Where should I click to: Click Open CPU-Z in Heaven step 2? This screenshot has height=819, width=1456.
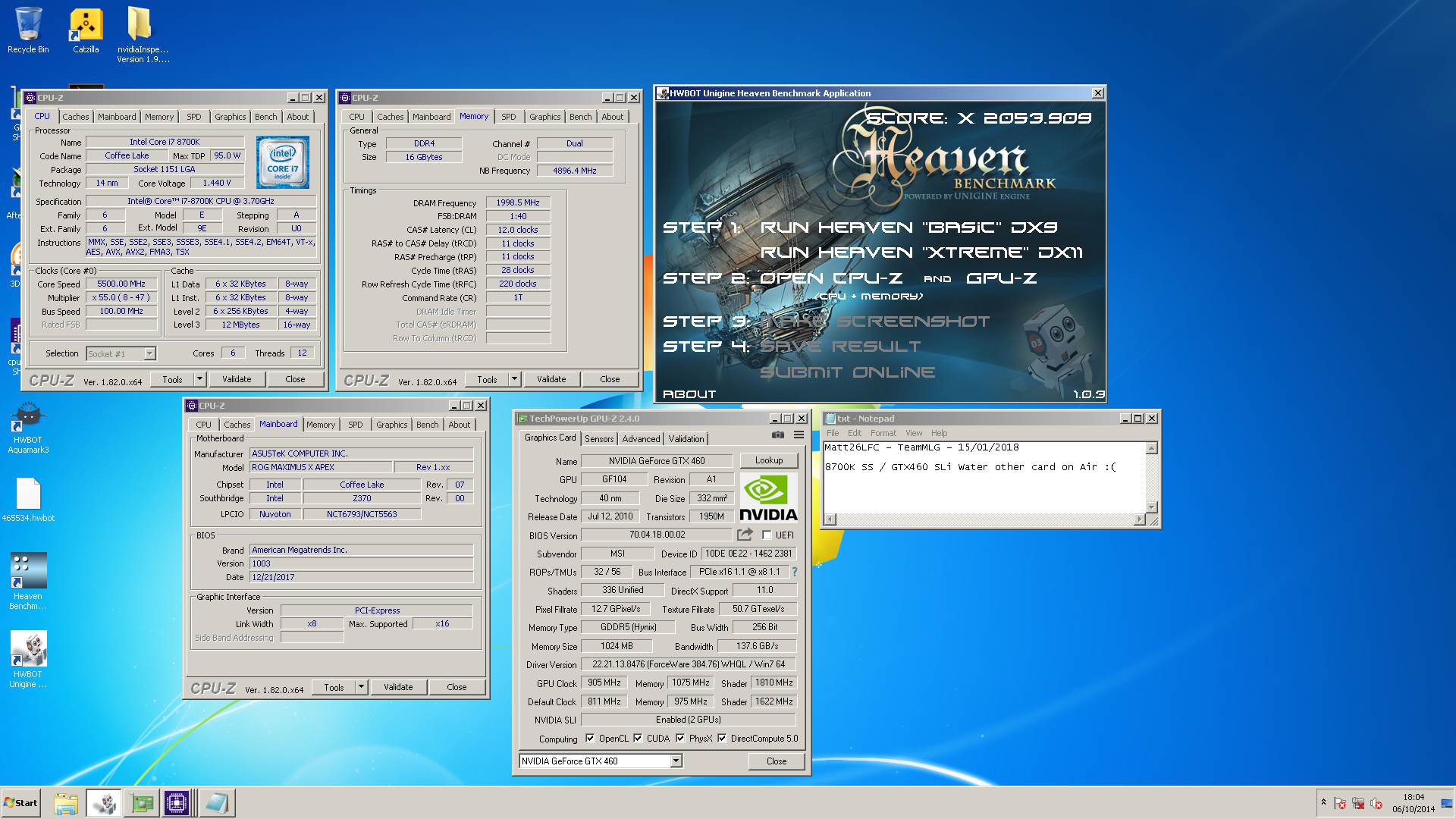[831, 278]
